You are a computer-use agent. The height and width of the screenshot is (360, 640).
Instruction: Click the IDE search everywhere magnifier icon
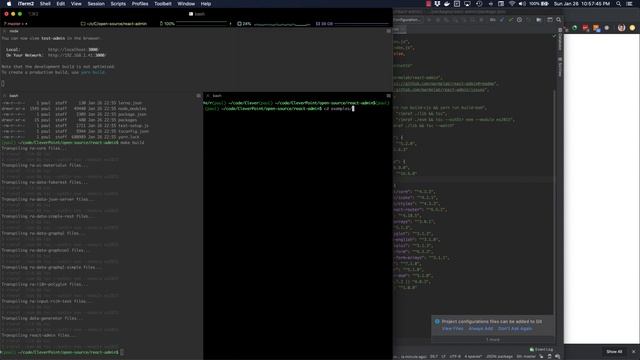click(558, 20)
